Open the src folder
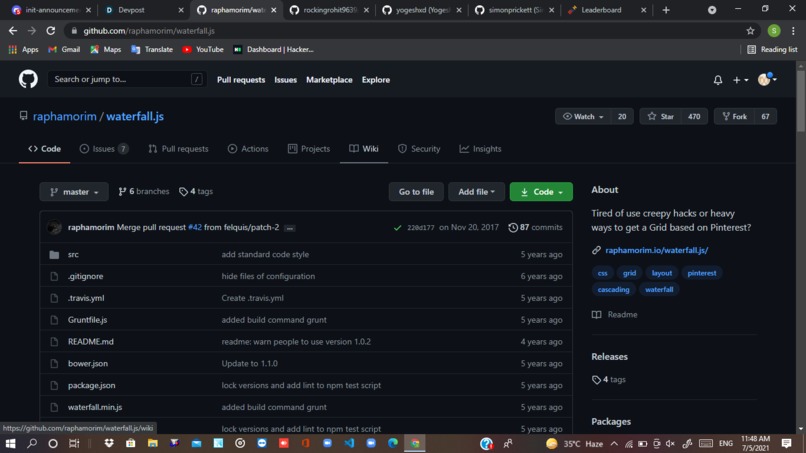This screenshot has height=453, width=806. pos(73,255)
